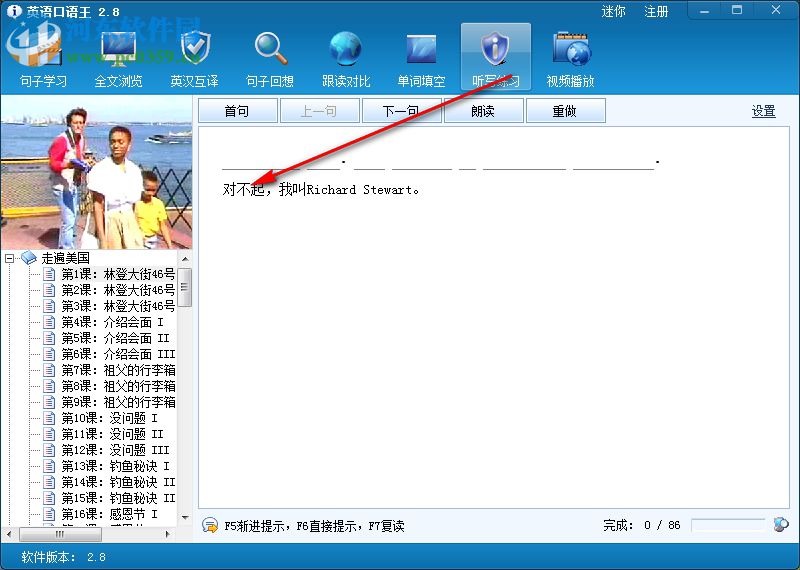Open the 设置 settings link
The image size is (800, 570).
click(x=764, y=111)
